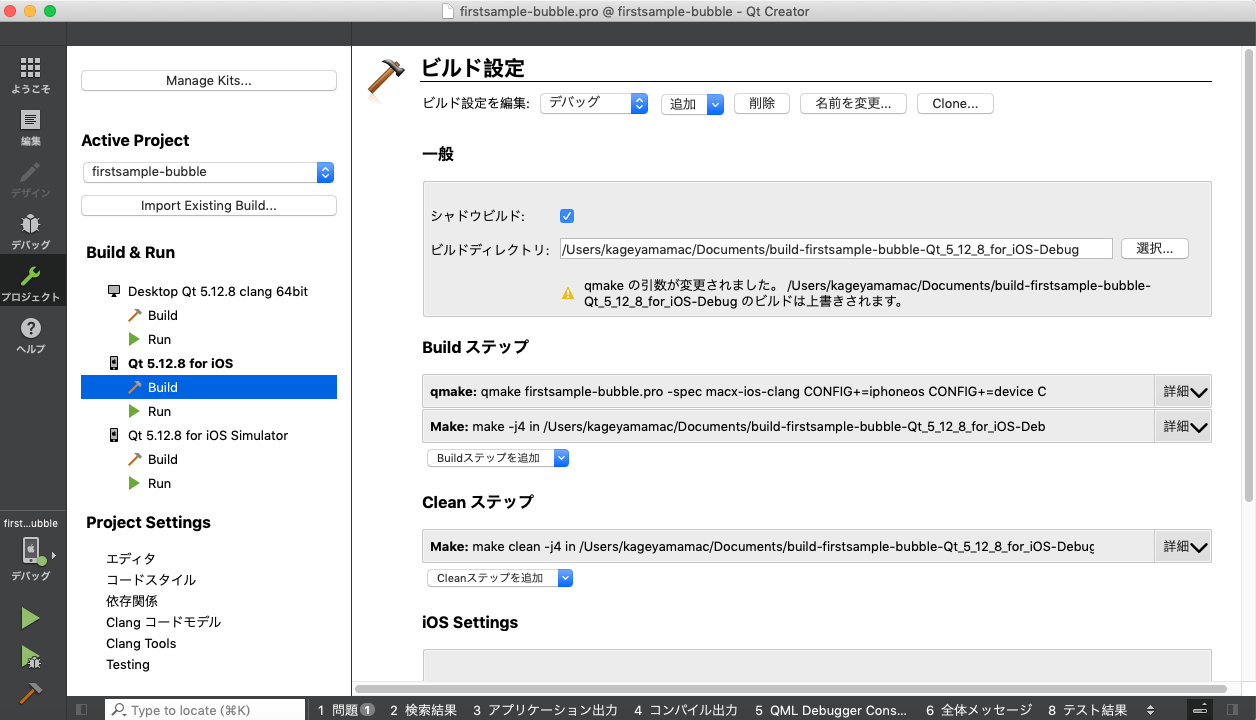Open コードスタイル project settings

(x=151, y=580)
